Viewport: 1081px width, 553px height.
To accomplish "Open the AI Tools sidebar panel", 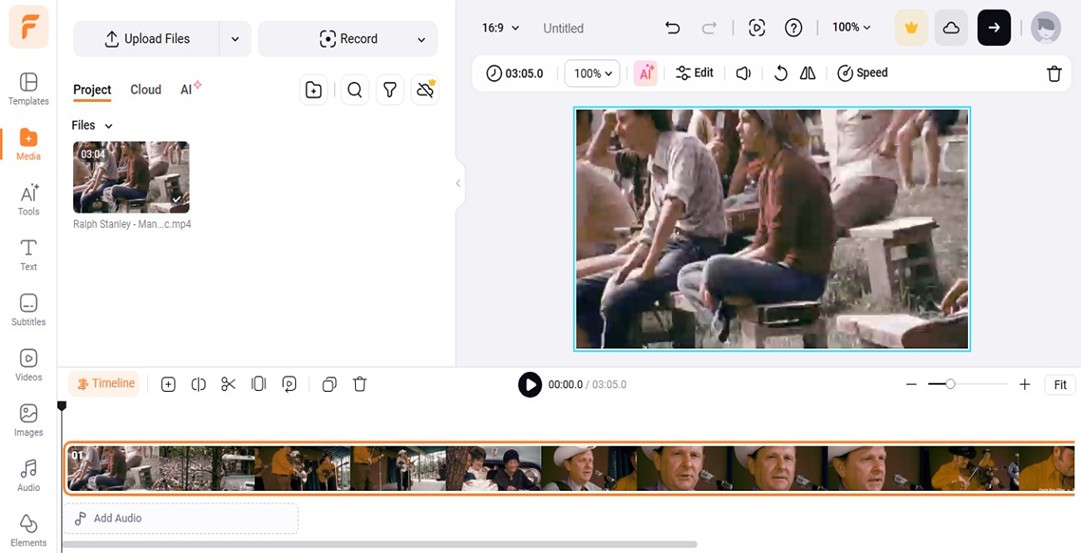I will point(28,198).
